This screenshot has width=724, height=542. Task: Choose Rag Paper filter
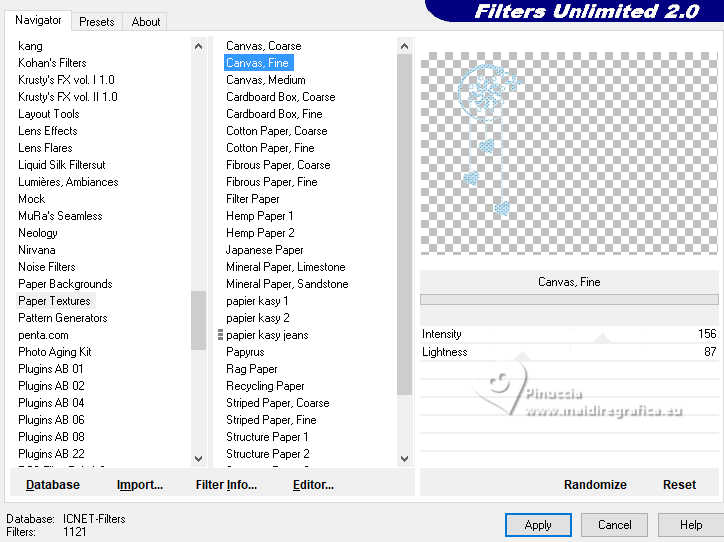[x=252, y=369]
